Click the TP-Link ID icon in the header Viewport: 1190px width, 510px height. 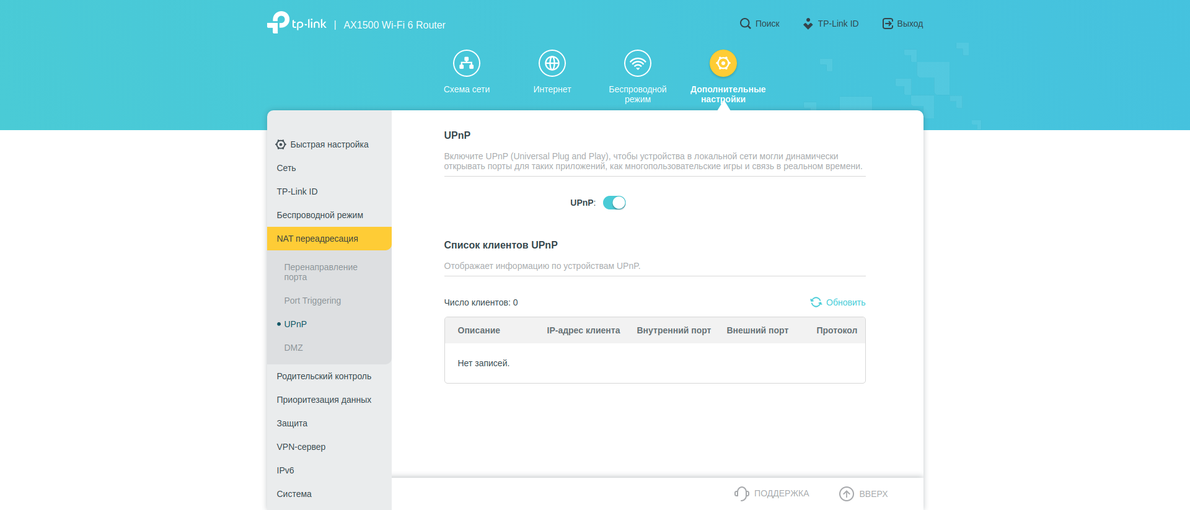(808, 24)
